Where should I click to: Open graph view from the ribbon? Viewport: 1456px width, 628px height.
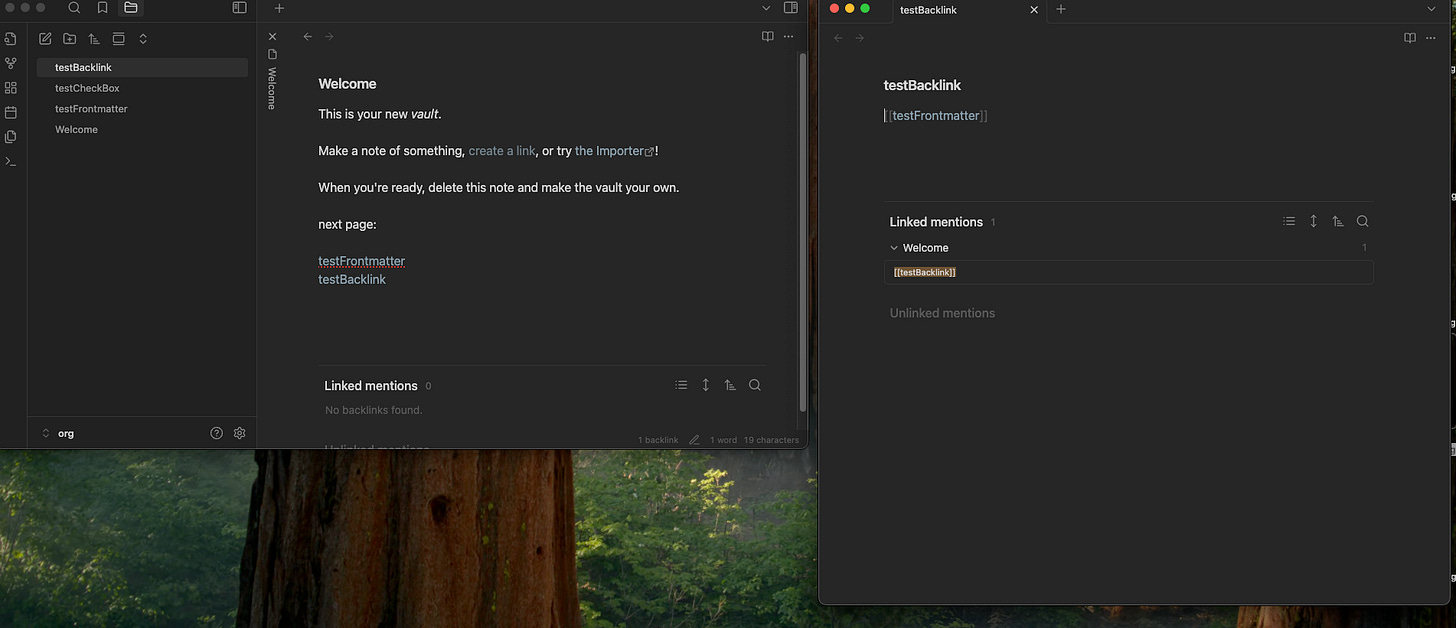coord(11,63)
